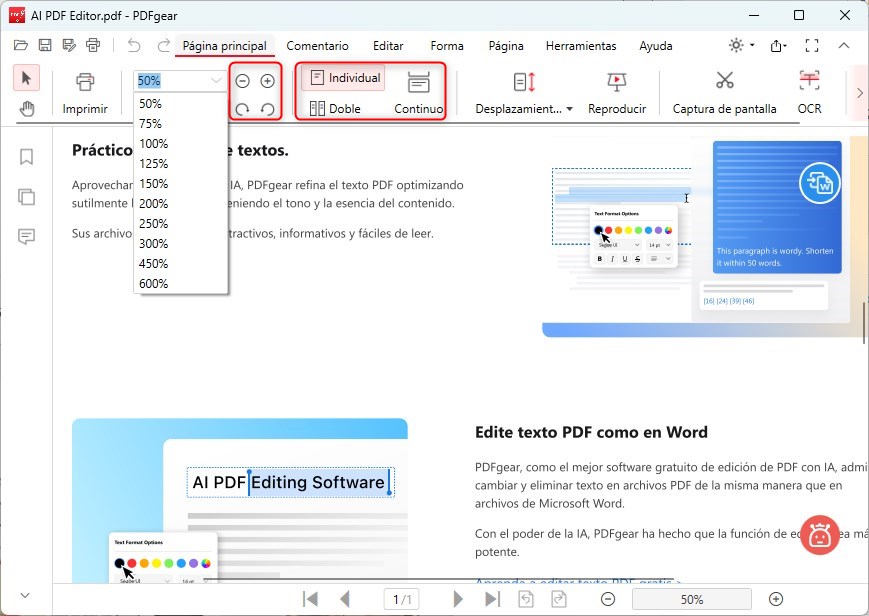This screenshot has width=869, height=616.
Task: Open the Herramientas tab
Action: [581, 45]
